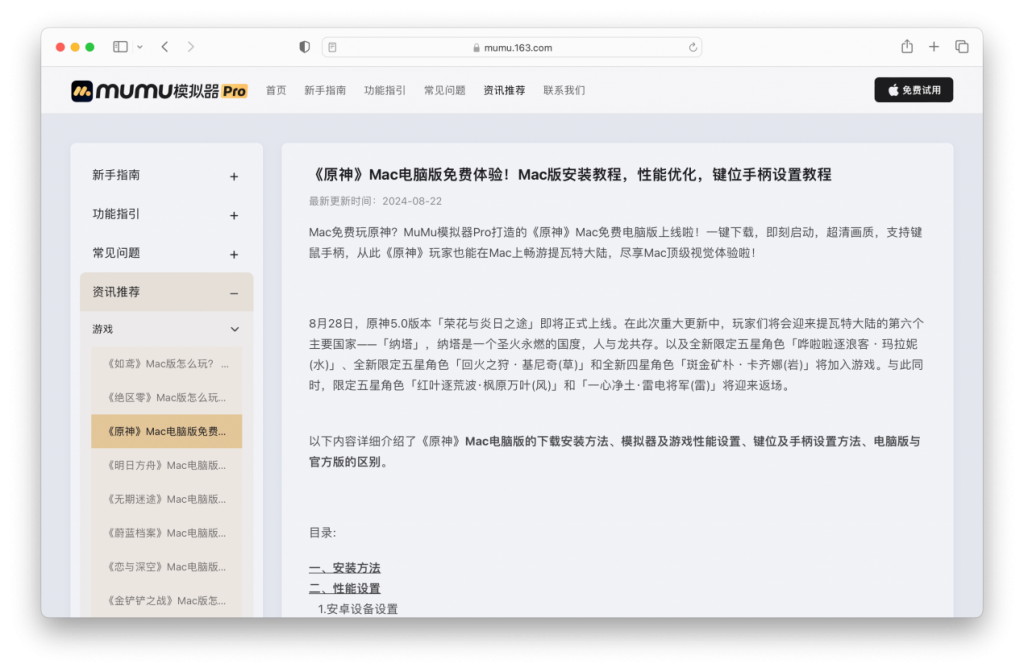Screen dimensions: 1024x672
Task: Open the sidebar options dropdown arrow
Action: (140, 47)
